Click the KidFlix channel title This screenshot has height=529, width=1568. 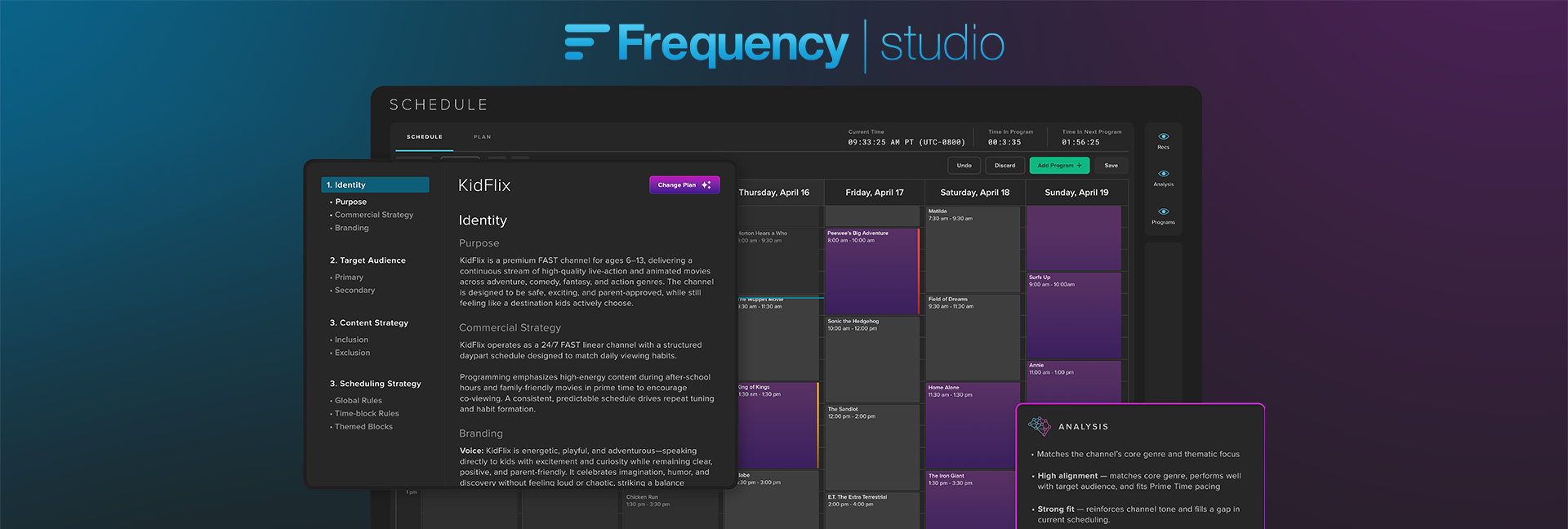[x=484, y=185]
